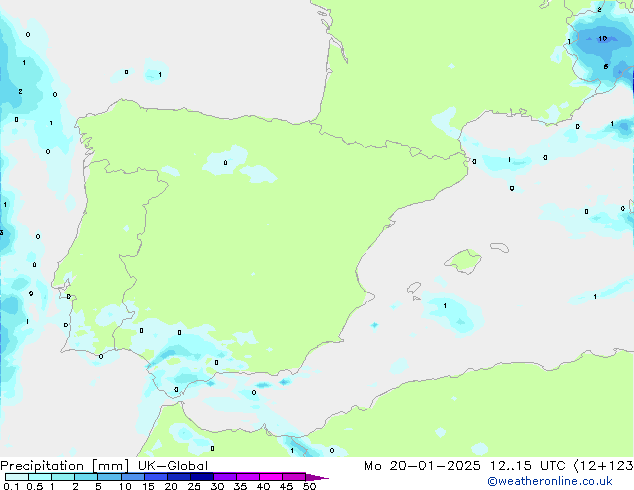Click the 'Precipitation [mm]' title text
The height and width of the screenshot is (490, 634).
pos(64,466)
